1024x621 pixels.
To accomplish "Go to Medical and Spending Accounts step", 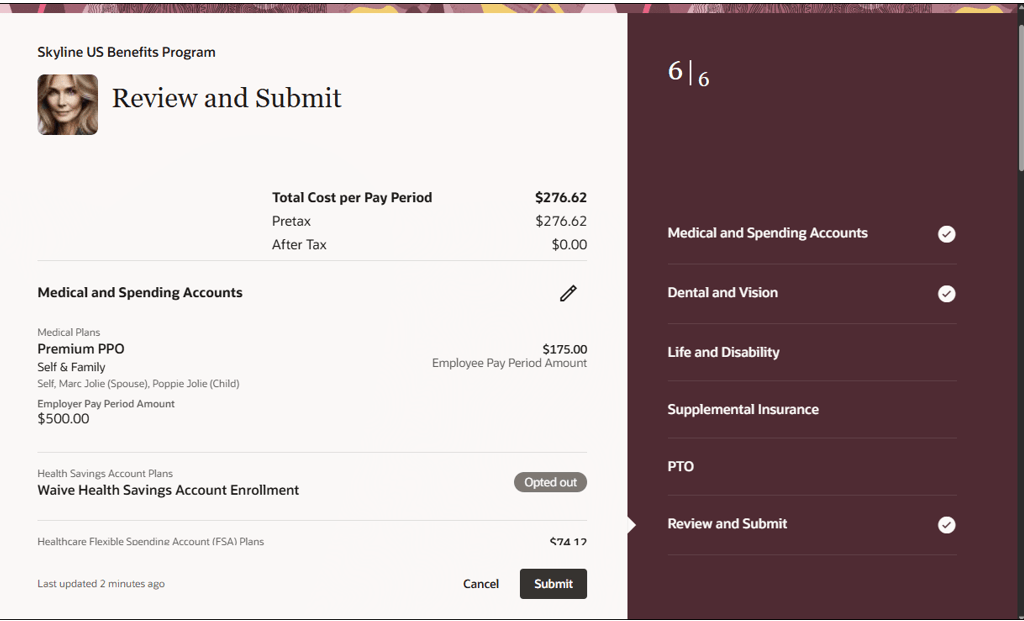I will [x=767, y=233].
